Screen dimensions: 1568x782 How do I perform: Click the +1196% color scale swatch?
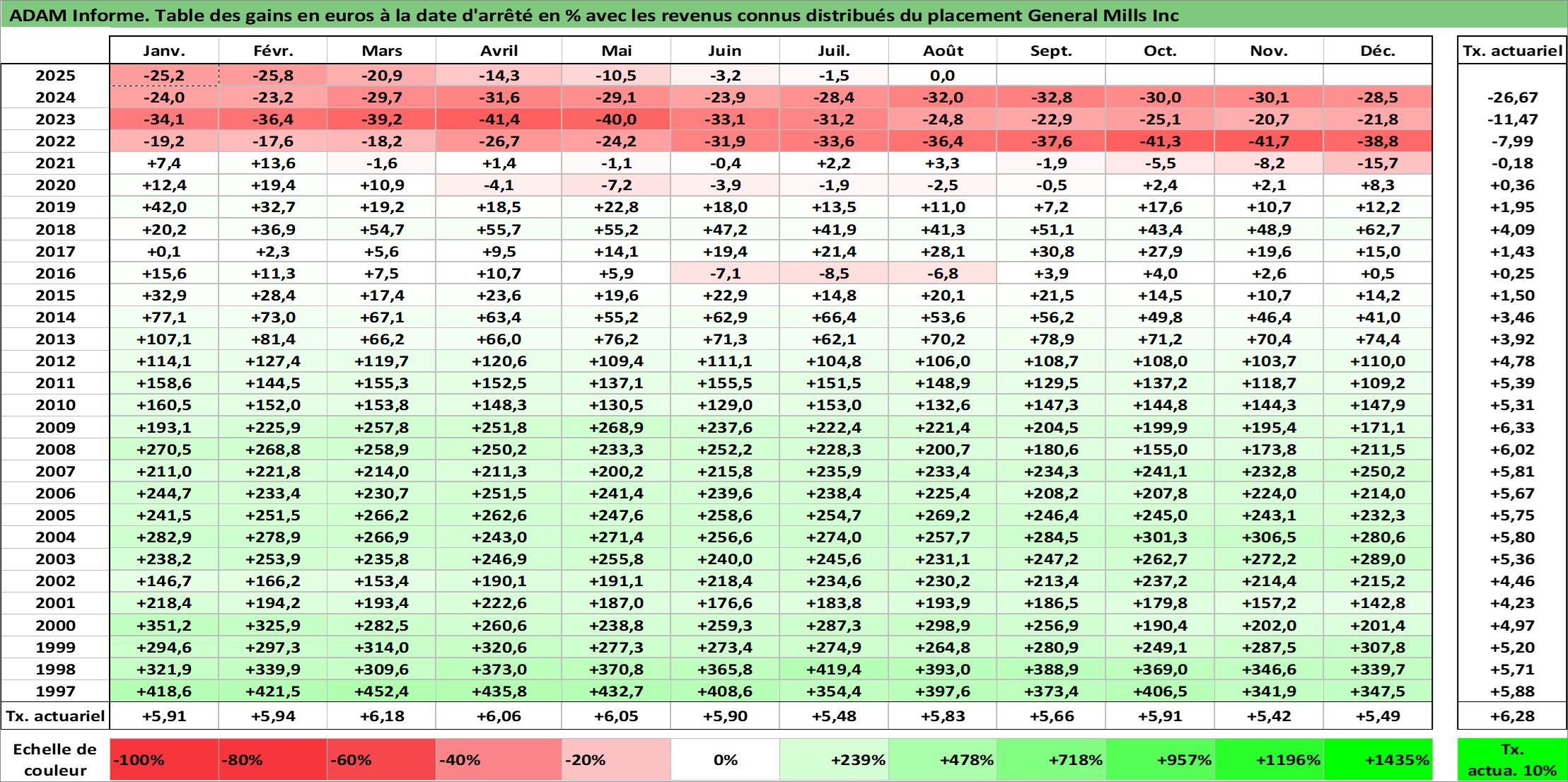1269,760
